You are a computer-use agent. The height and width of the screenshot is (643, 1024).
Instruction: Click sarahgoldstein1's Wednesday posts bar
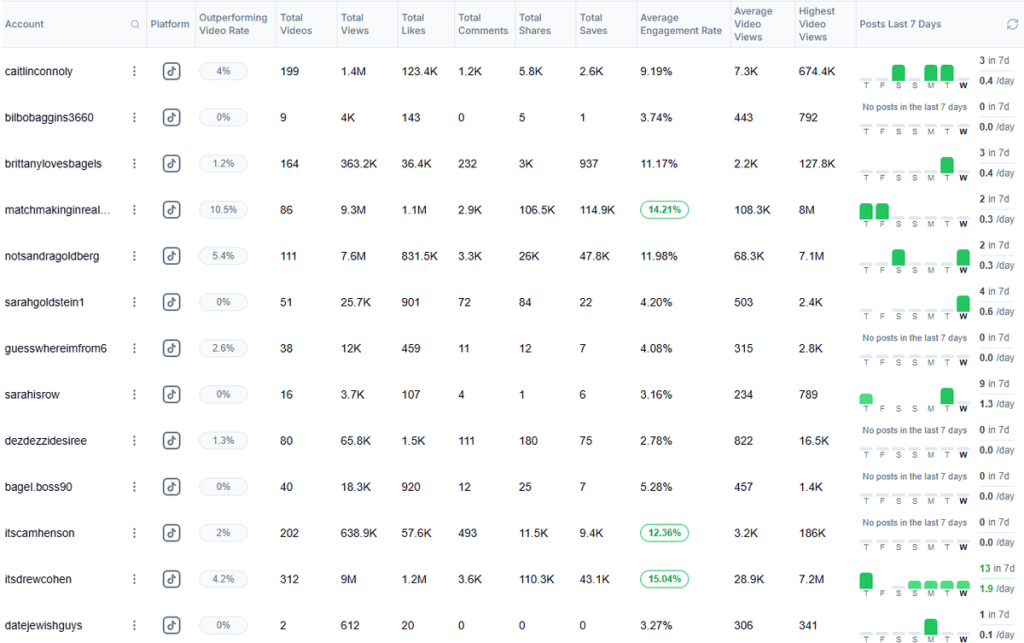[963, 303]
